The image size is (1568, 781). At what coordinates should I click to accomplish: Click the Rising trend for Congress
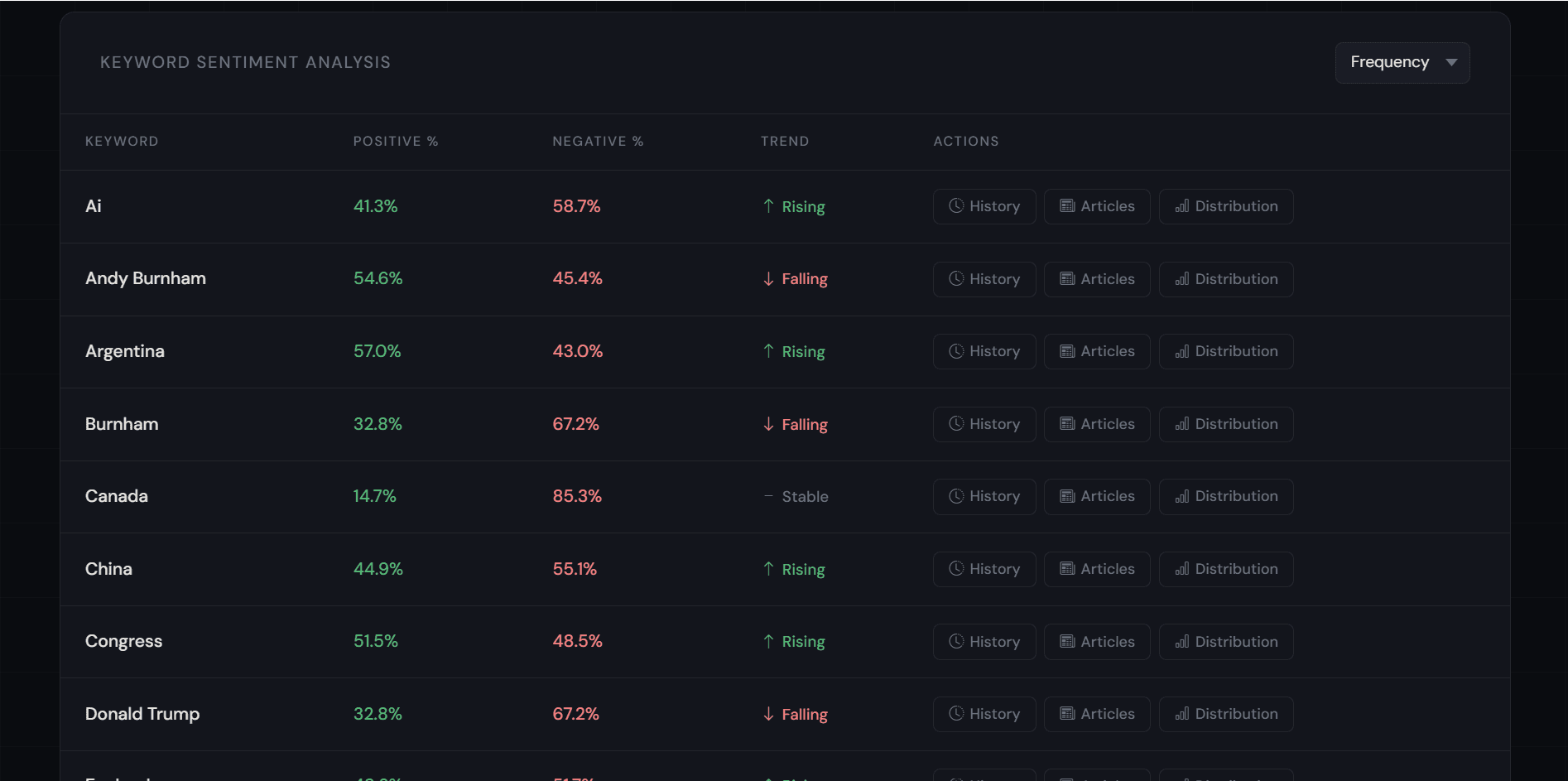coord(794,642)
